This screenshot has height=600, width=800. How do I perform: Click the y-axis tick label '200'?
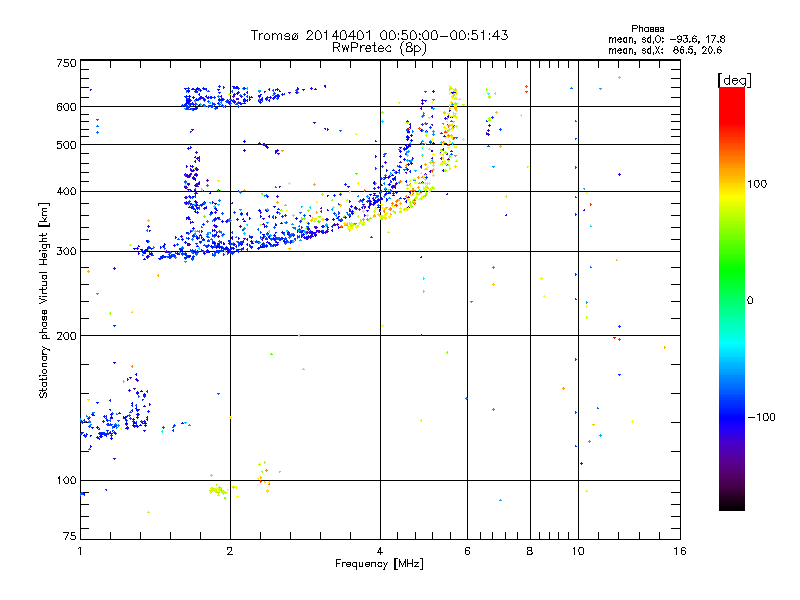66,336
